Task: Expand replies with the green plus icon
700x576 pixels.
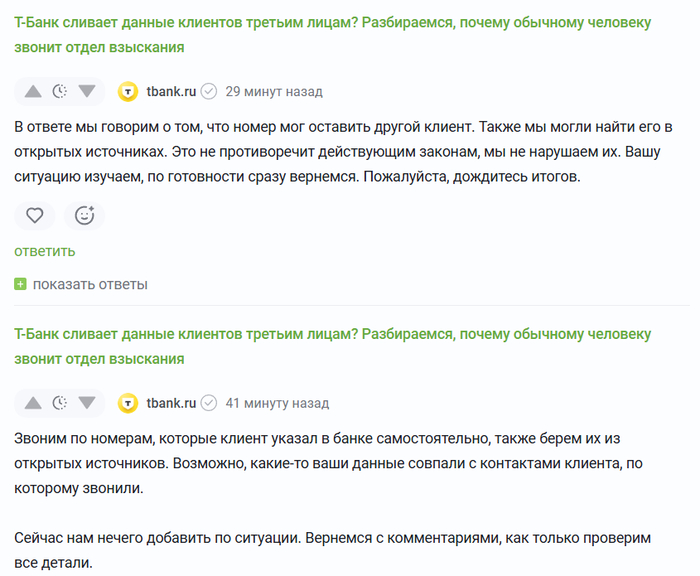Action: [x=20, y=284]
